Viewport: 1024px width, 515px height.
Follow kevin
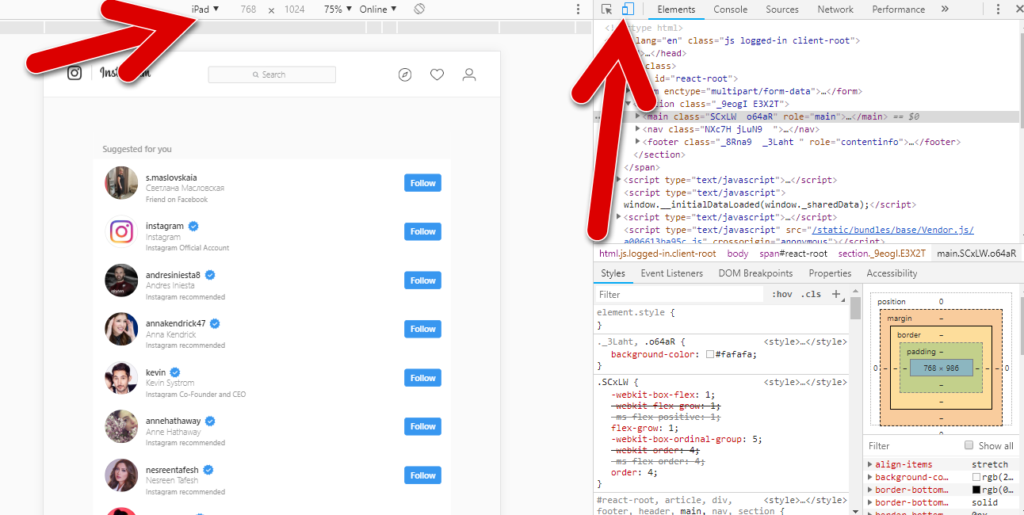[x=423, y=378]
